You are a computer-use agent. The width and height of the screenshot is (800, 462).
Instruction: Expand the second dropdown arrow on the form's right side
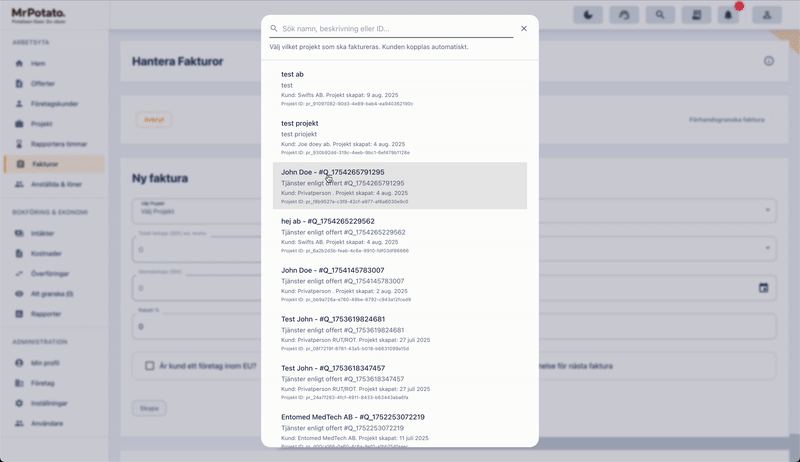[x=767, y=248]
